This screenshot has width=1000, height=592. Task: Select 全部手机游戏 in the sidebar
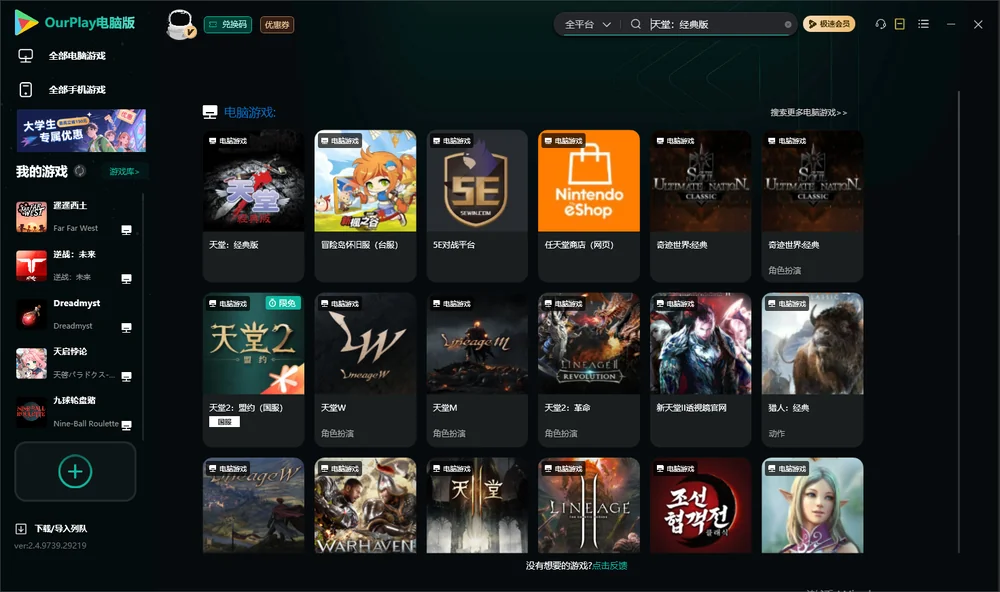pyautogui.click(x=62, y=89)
